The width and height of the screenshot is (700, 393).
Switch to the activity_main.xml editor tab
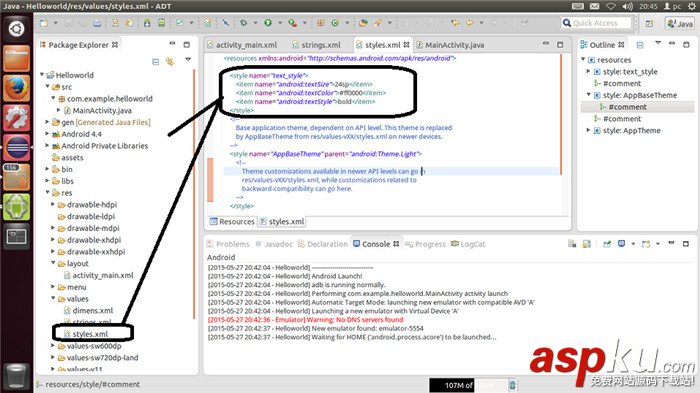243,45
